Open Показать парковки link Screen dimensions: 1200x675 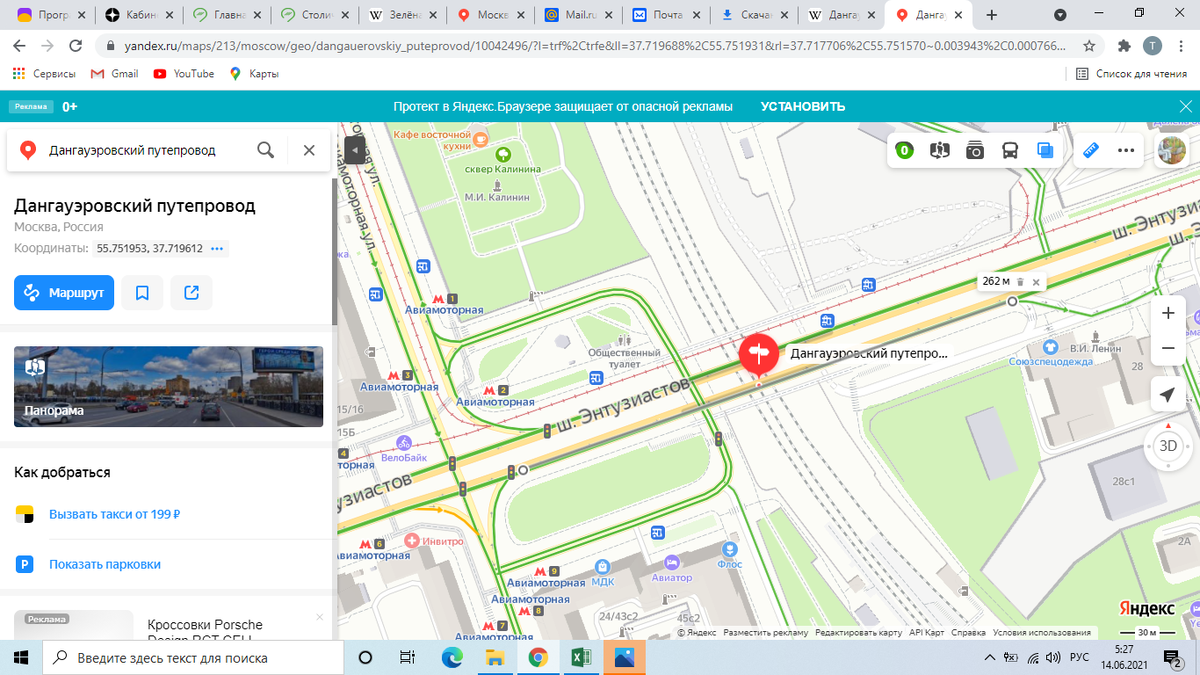[105, 564]
